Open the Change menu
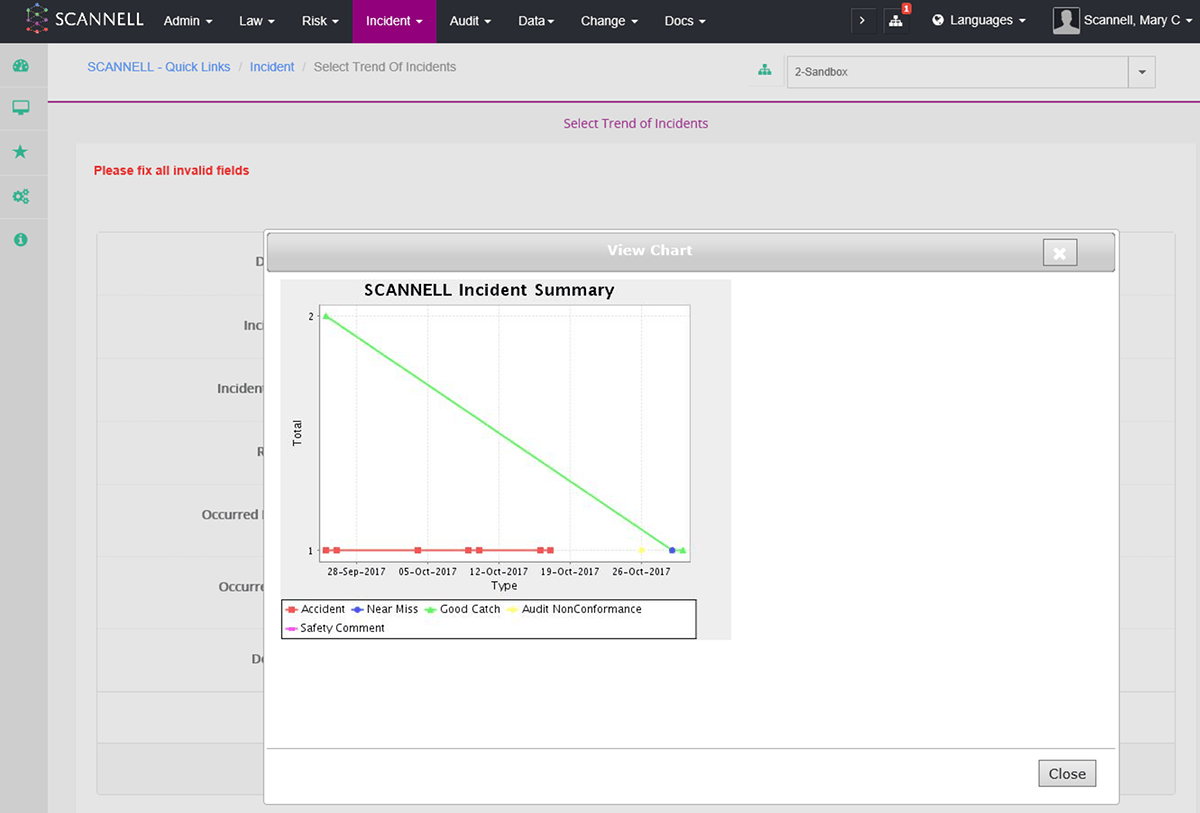Viewport: 1200px width, 813px height. click(609, 21)
